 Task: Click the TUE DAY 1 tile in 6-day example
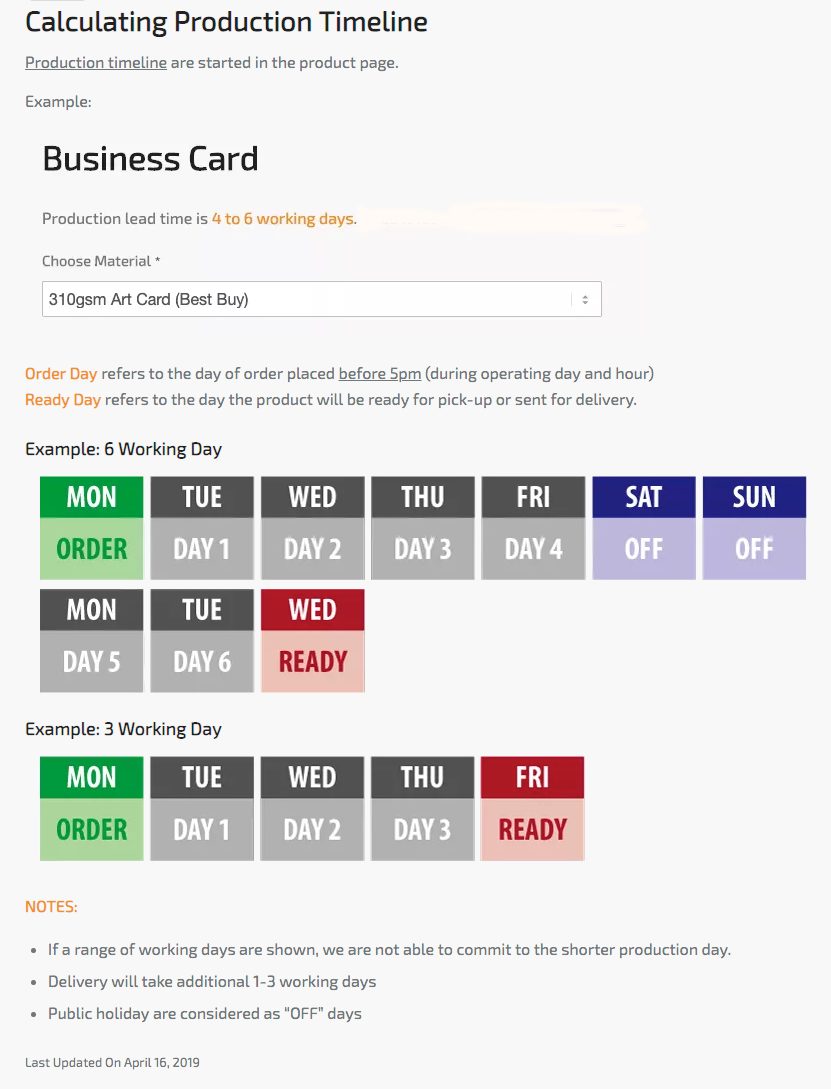click(x=202, y=528)
